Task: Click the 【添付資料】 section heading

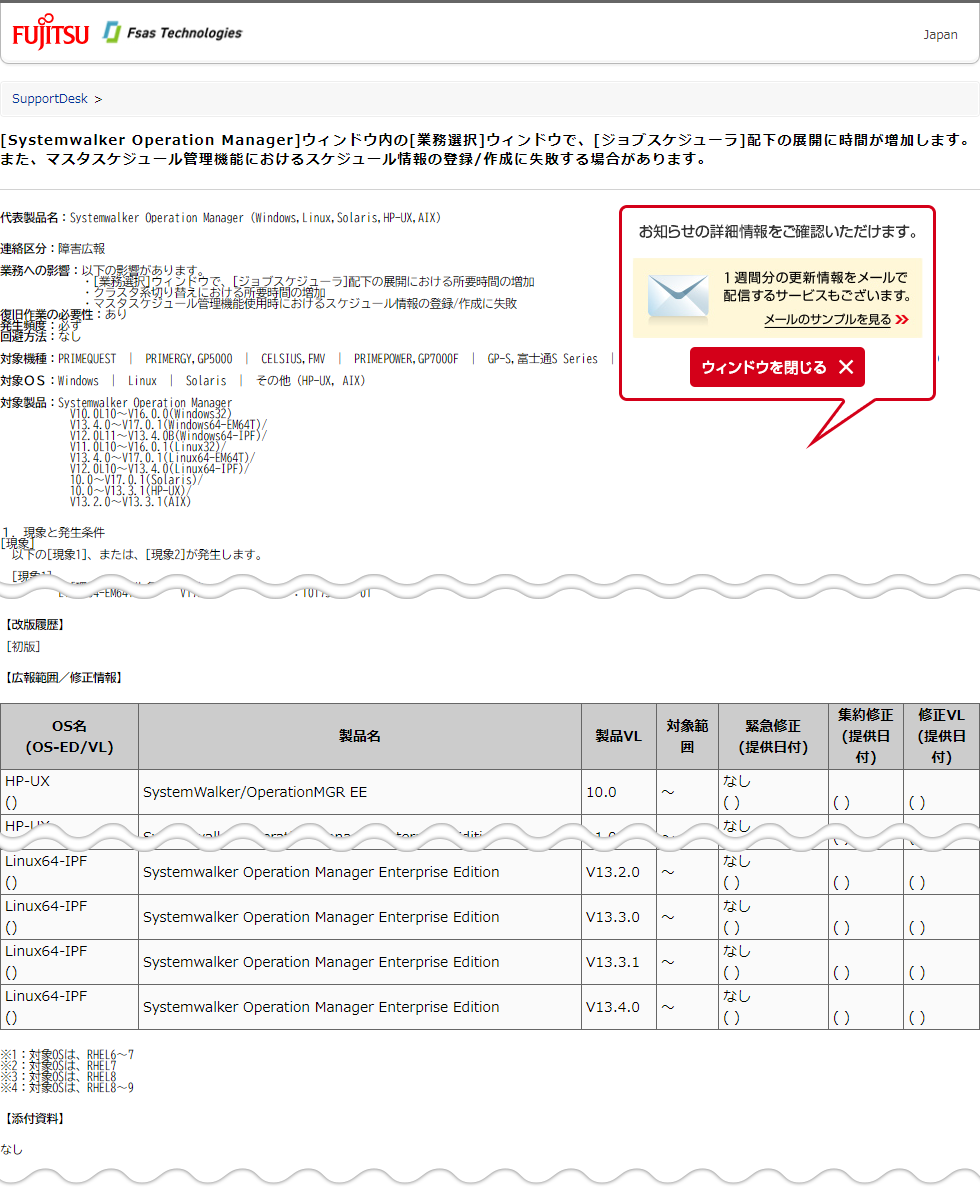Action: click(35, 1119)
